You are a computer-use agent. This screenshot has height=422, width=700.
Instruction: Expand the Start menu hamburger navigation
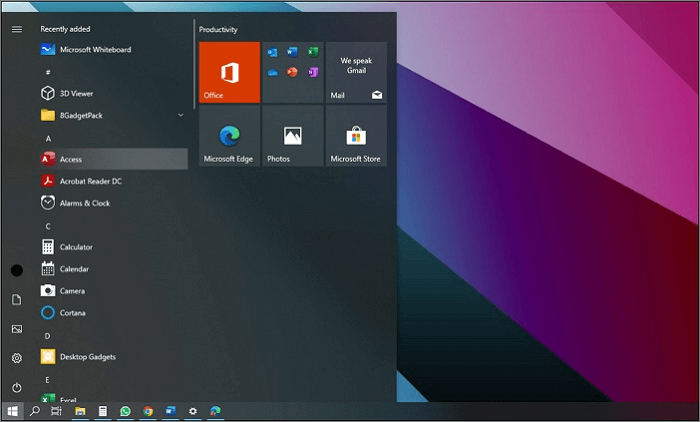click(16, 29)
